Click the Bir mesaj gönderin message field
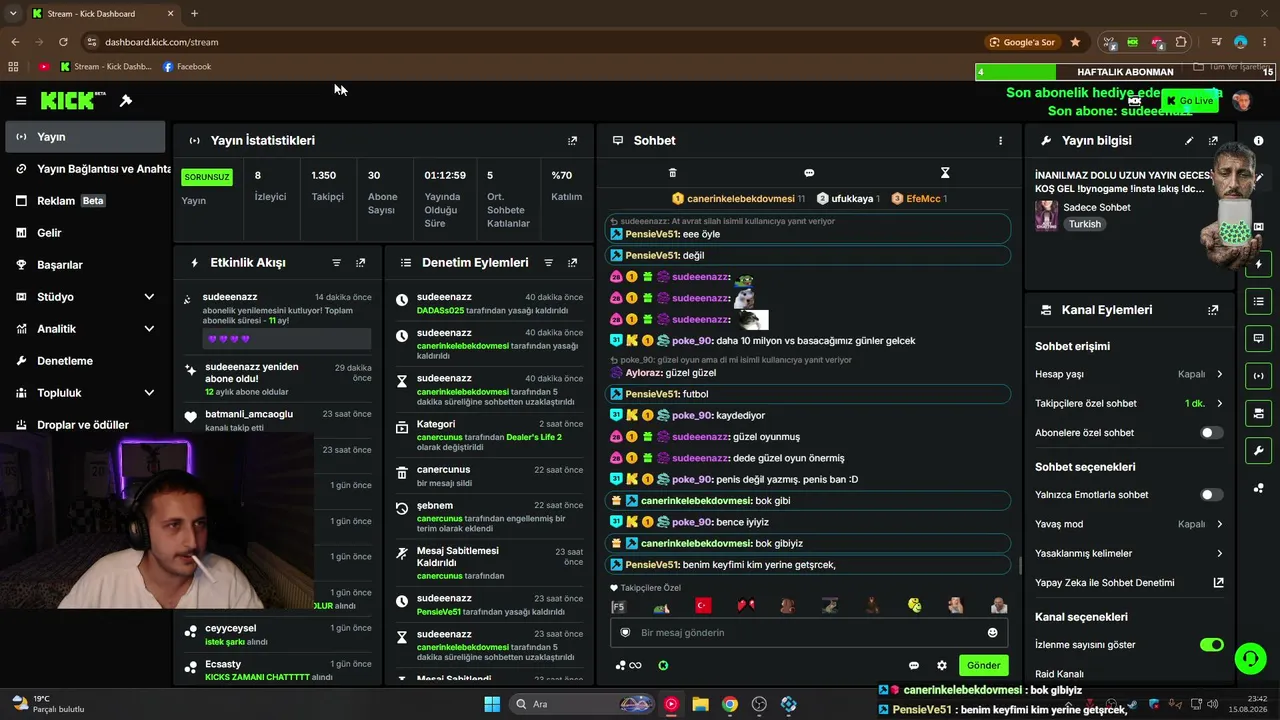The width and height of the screenshot is (1280, 720). [x=809, y=633]
